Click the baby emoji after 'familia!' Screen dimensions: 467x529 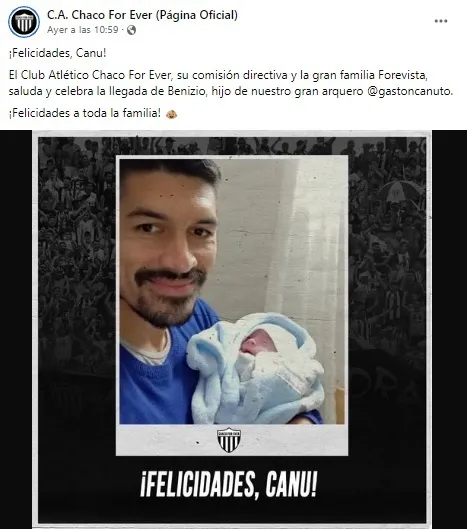coord(171,114)
